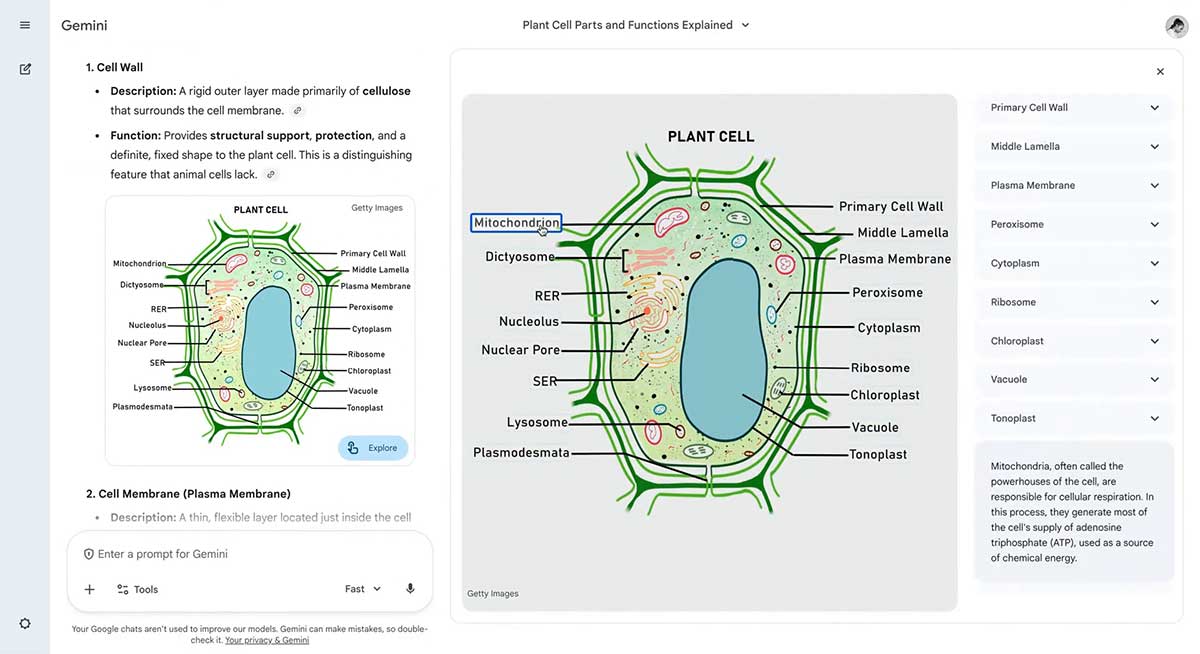Screen dimensions: 1200x654
Task: Close the diagram explore panel
Action: point(1160,71)
